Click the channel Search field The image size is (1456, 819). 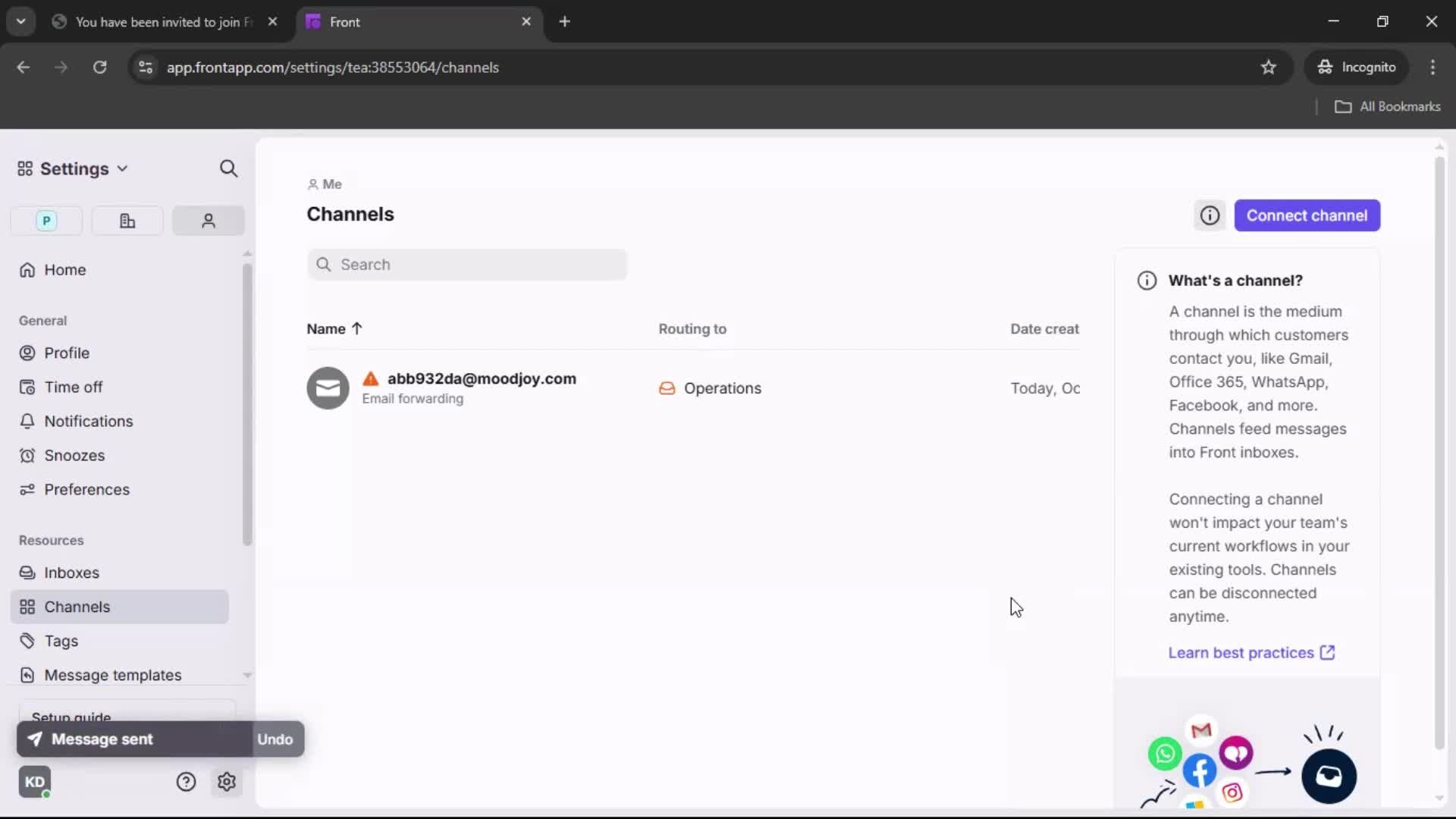(x=467, y=265)
